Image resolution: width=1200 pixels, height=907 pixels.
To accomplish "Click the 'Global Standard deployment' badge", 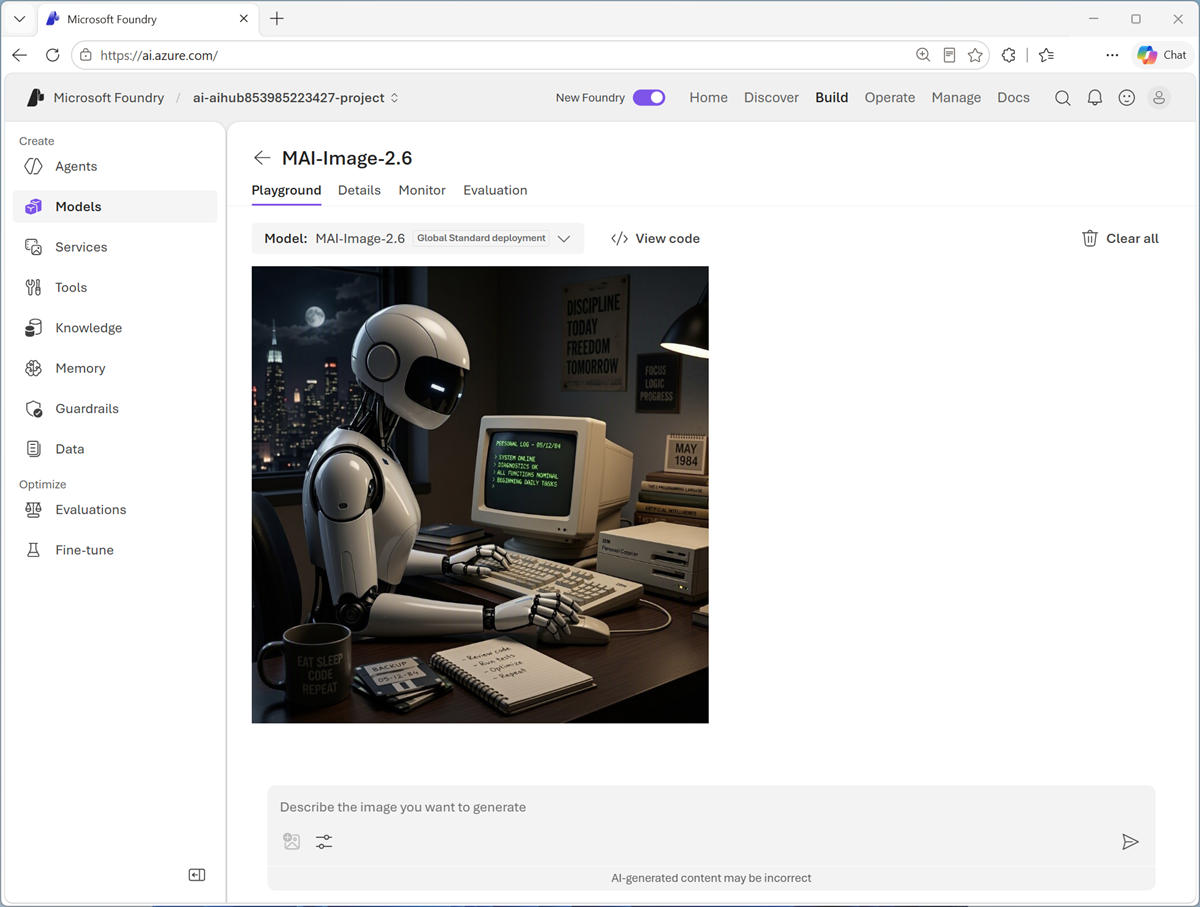I will click(481, 238).
